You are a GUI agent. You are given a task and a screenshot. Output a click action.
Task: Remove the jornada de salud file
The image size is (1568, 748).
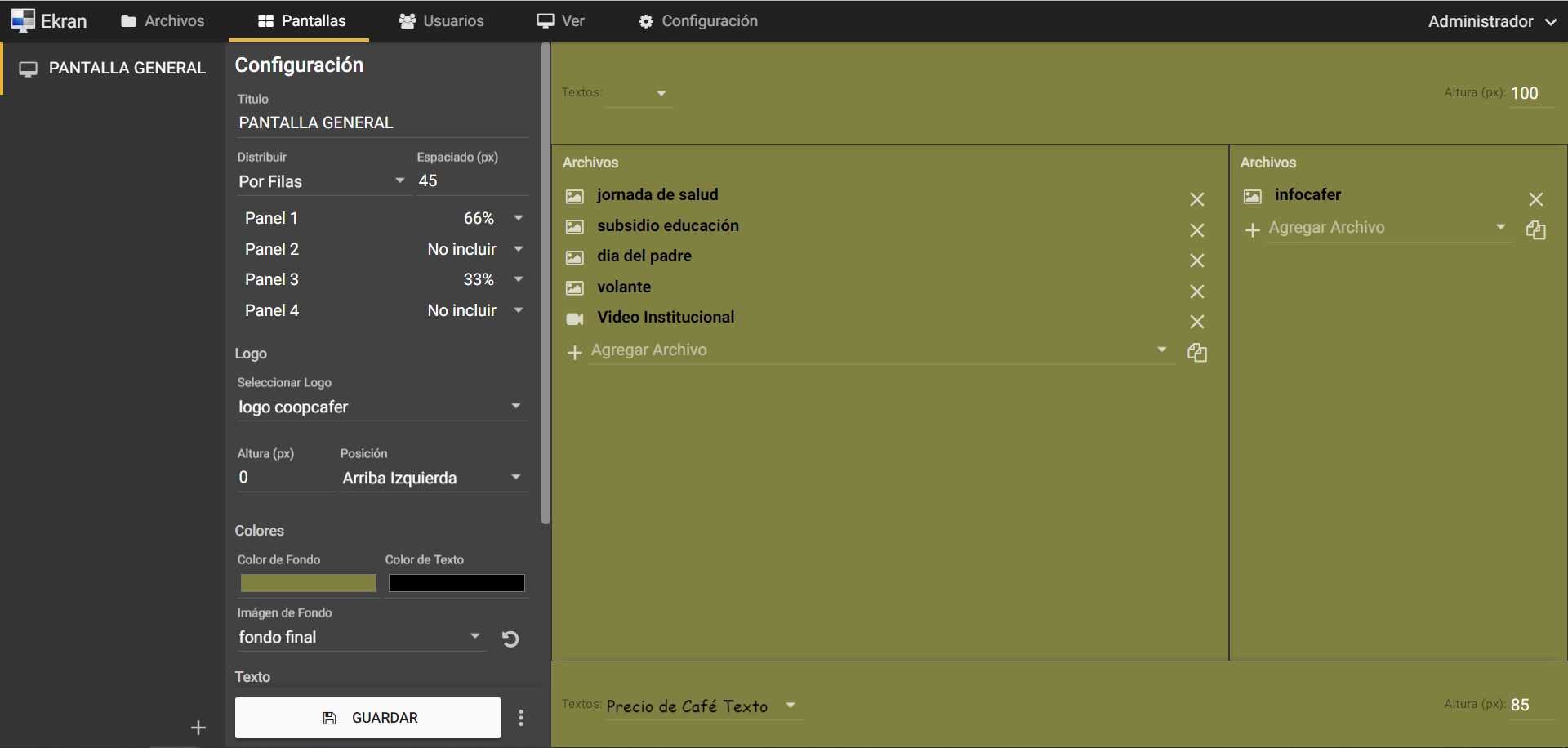1196,199
